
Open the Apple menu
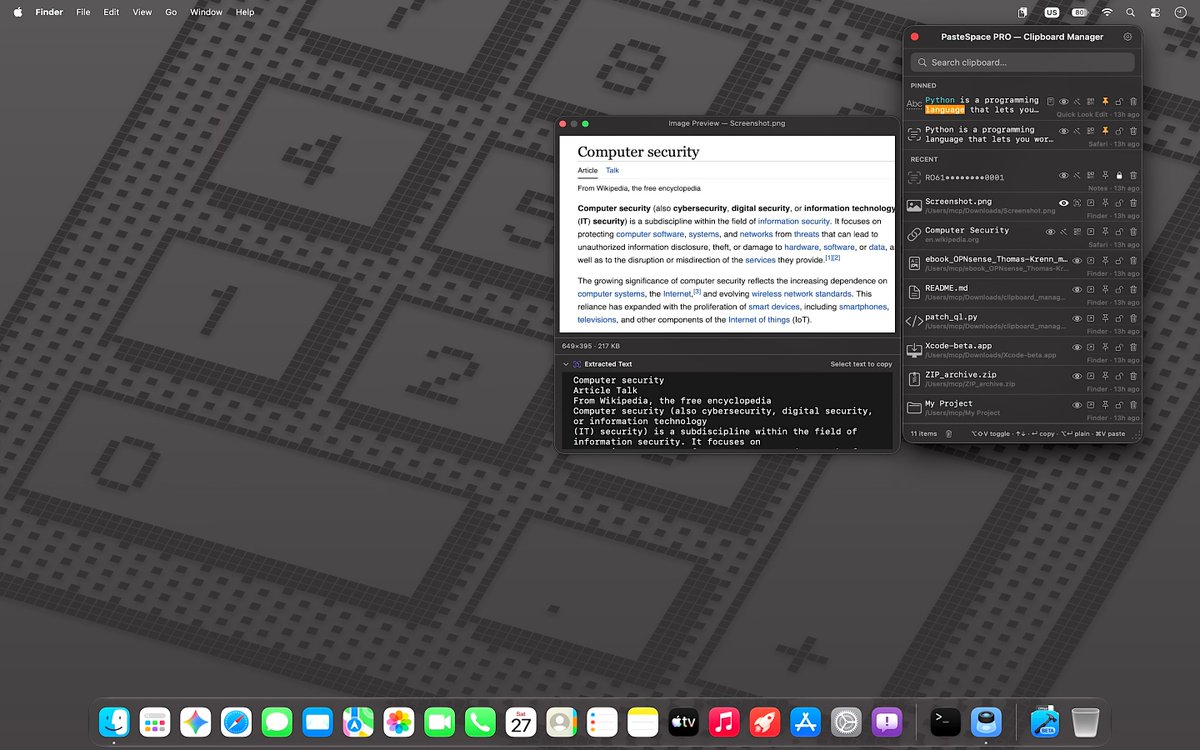[16, 12]
